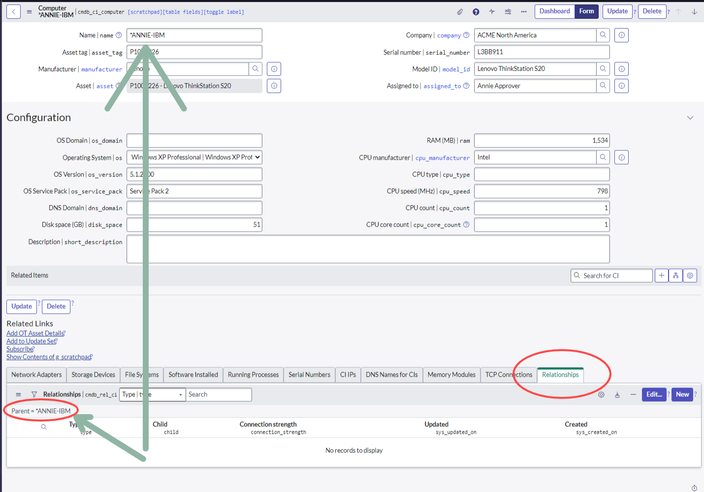Toggle column search magnifier in list header
The width and height of the screenshot is (704, 492).
point(44,427)
